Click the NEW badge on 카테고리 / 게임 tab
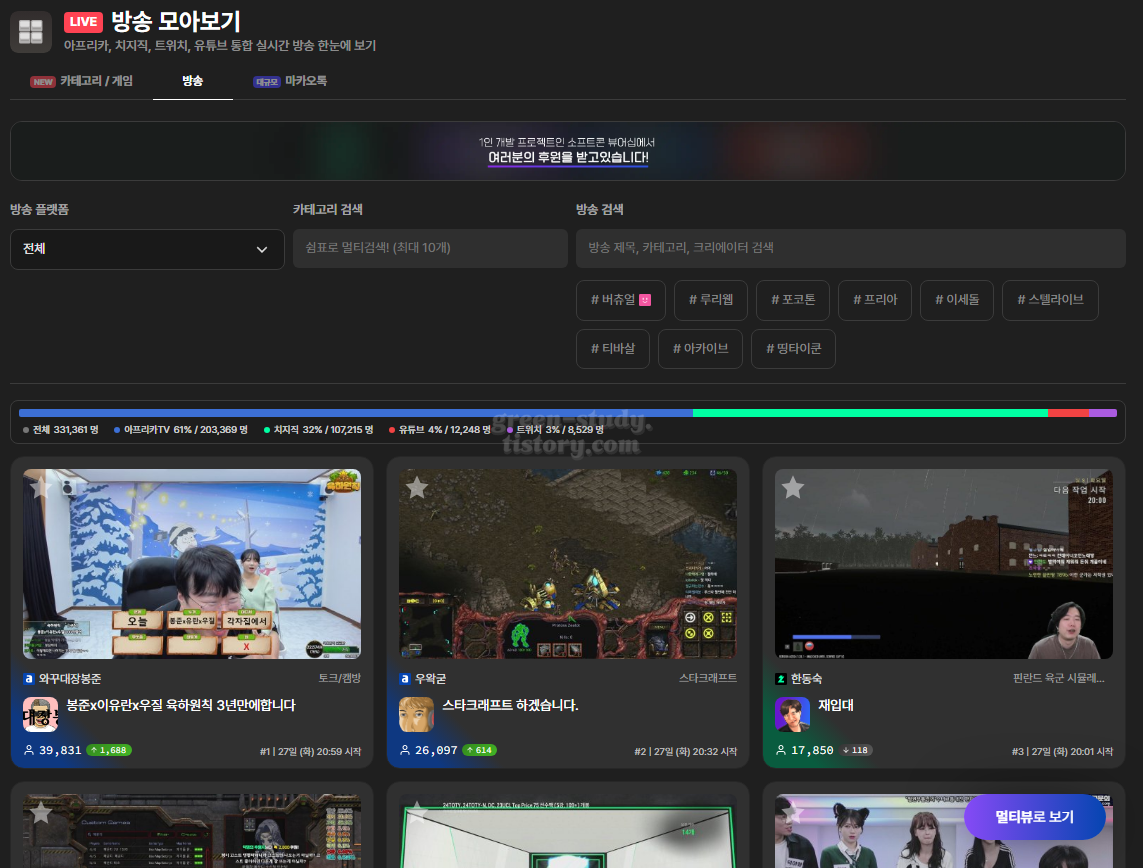This screenshot has height=868, width=1143. coord(43,82)
